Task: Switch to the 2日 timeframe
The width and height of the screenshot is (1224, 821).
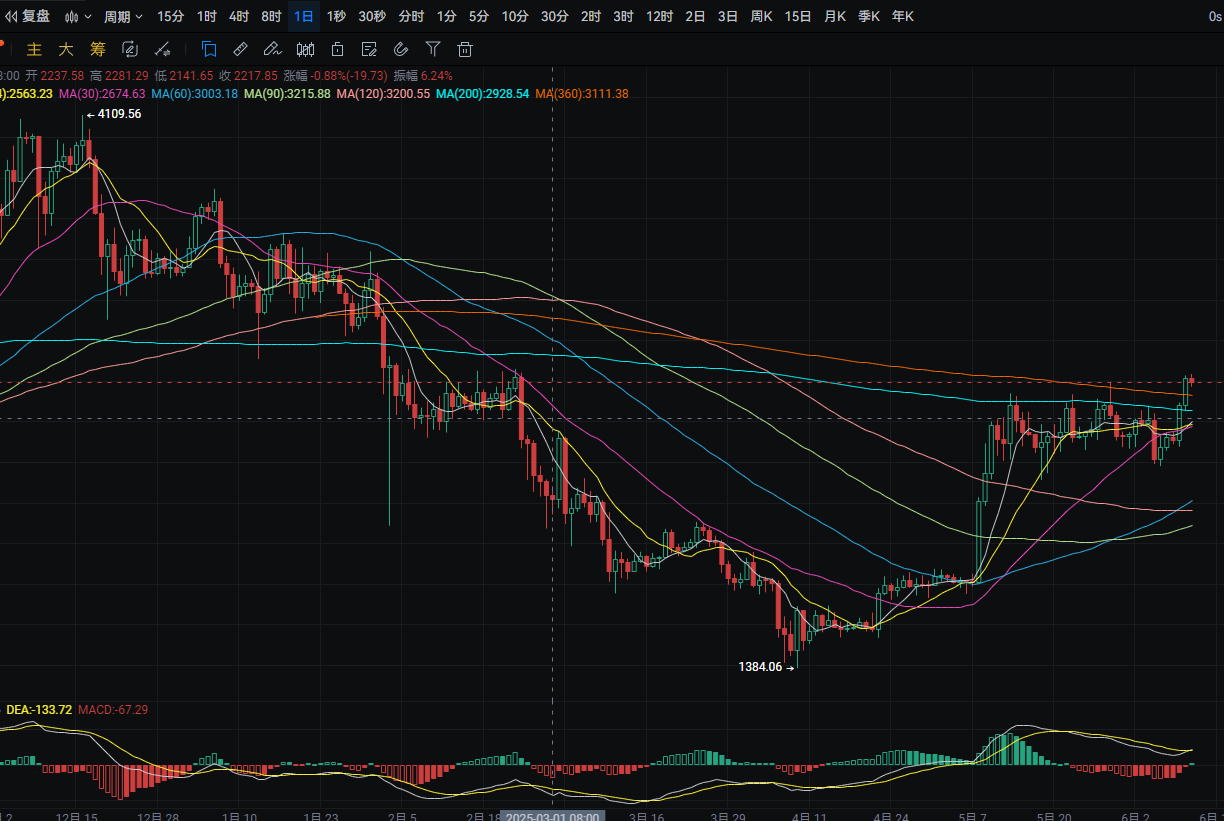Action: coord(695,16)
